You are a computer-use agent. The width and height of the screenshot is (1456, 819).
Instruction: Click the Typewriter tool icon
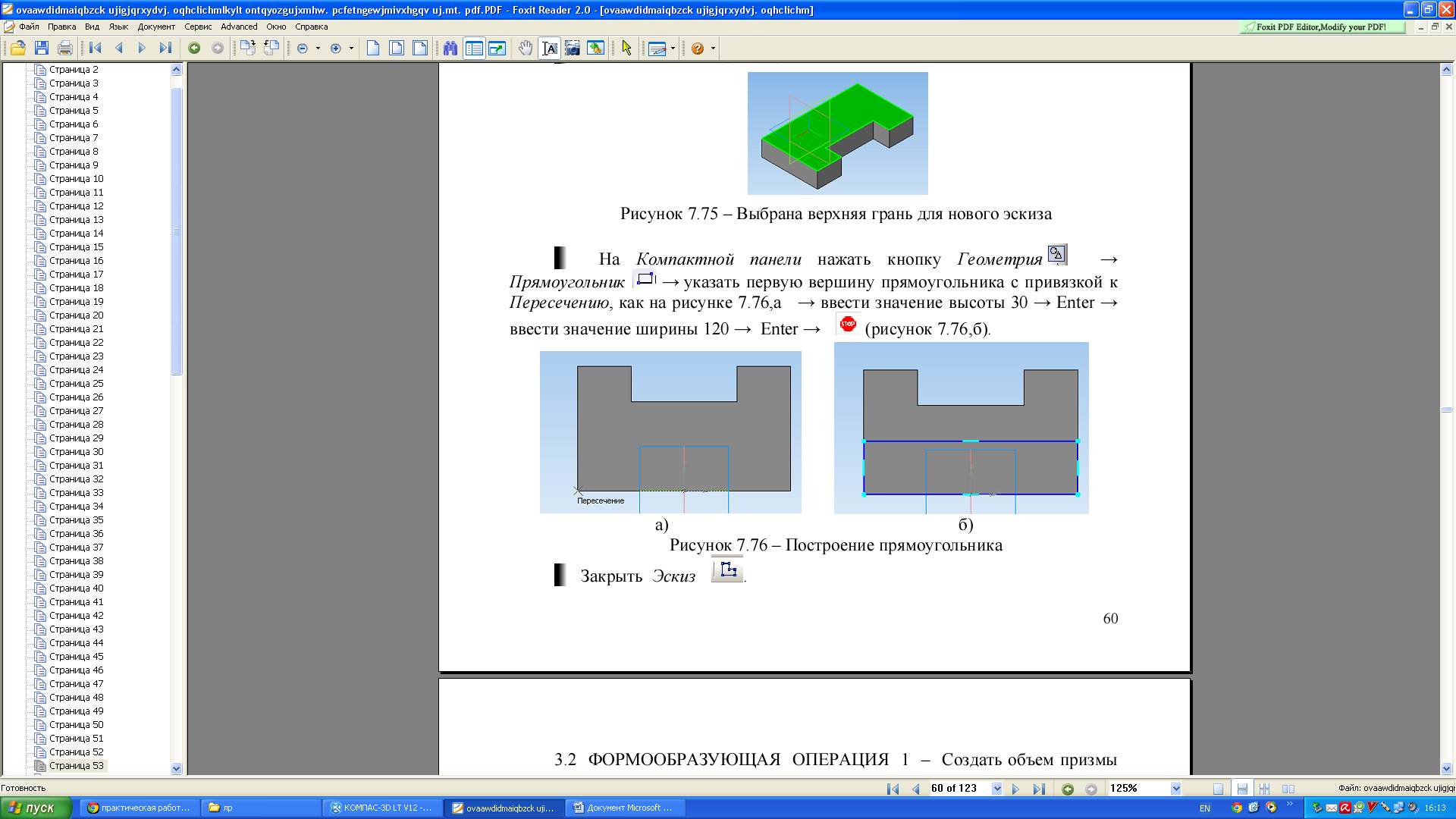[657, 49]
